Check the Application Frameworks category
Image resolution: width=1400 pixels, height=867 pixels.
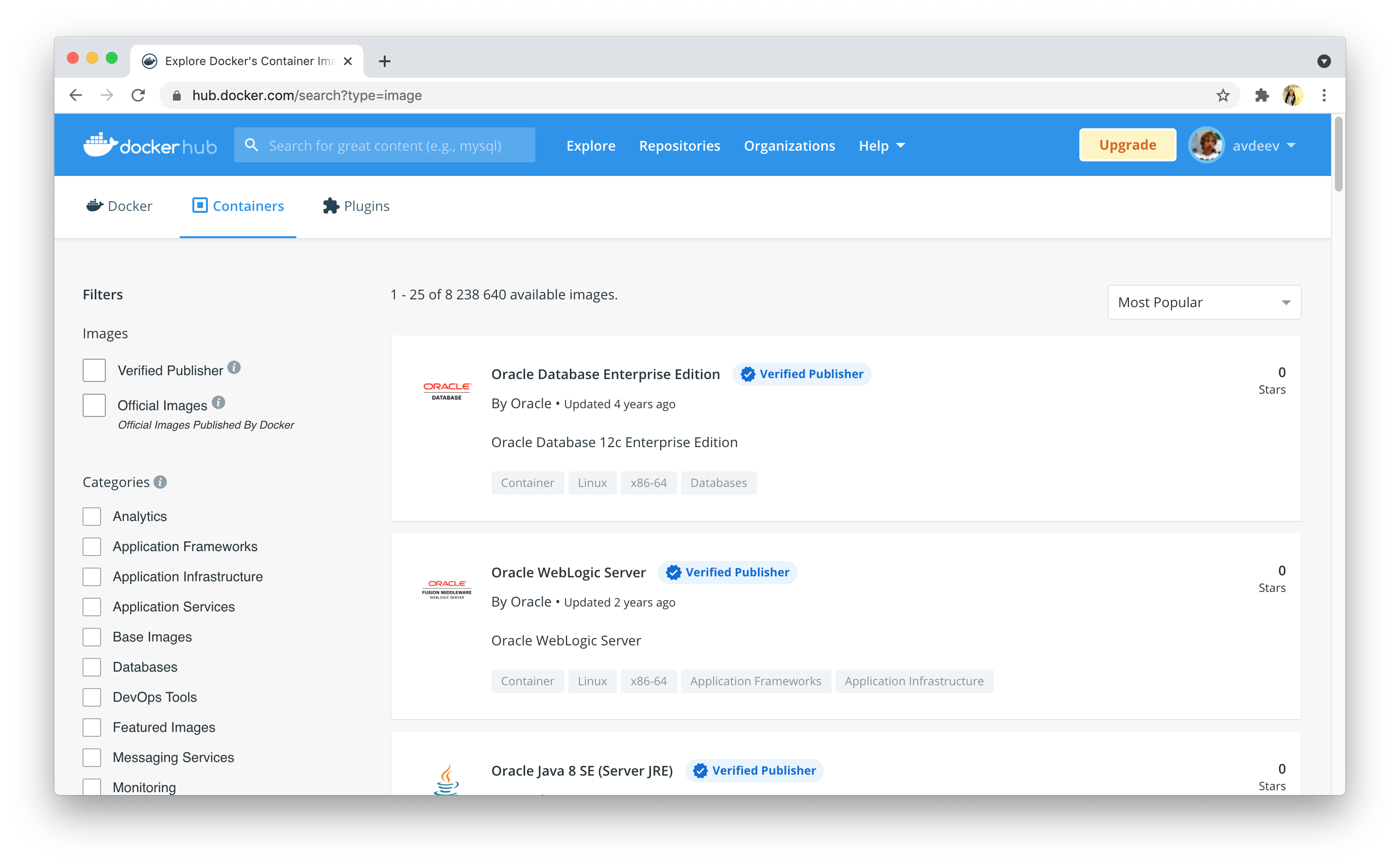tap(92, 546)
